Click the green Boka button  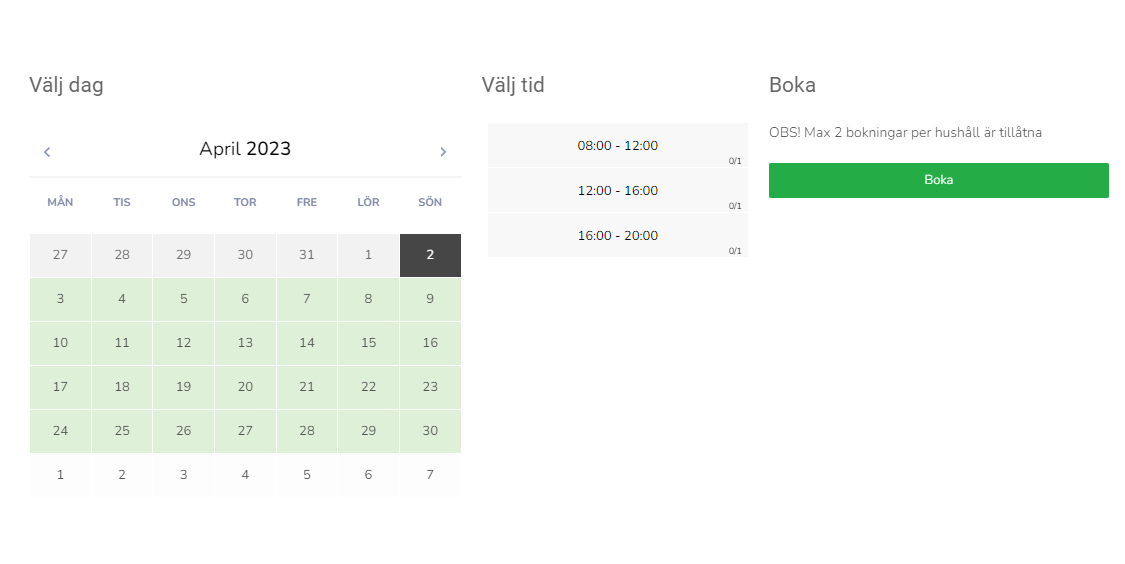pos(938,180)
